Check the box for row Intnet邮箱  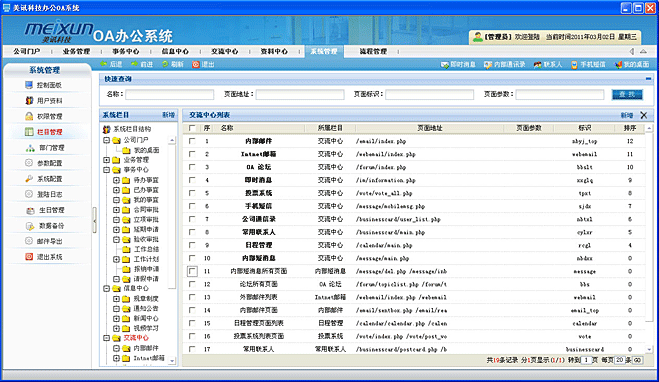192,154
